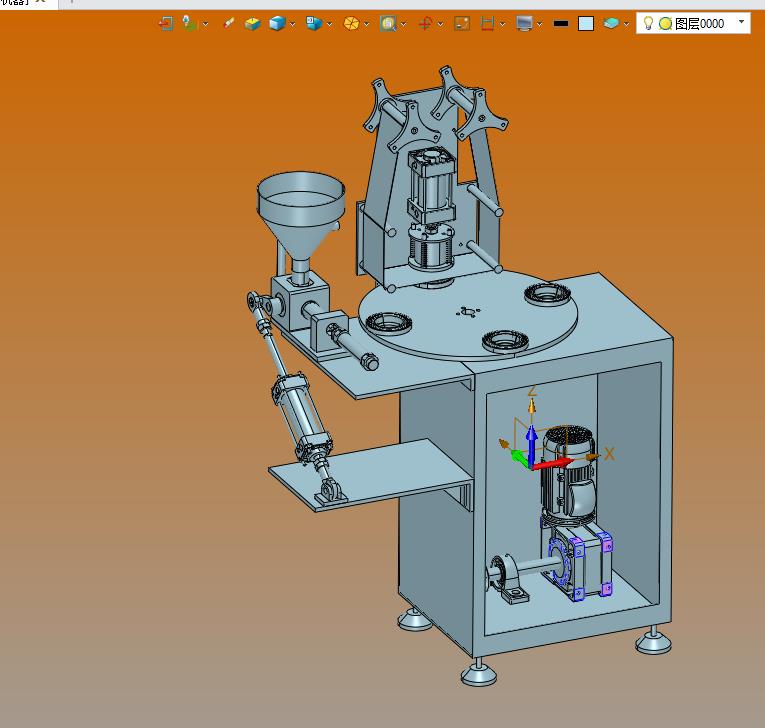The image size is (765, 728).
Task: Click the brown square measure icon
Action: click(462, 23)
